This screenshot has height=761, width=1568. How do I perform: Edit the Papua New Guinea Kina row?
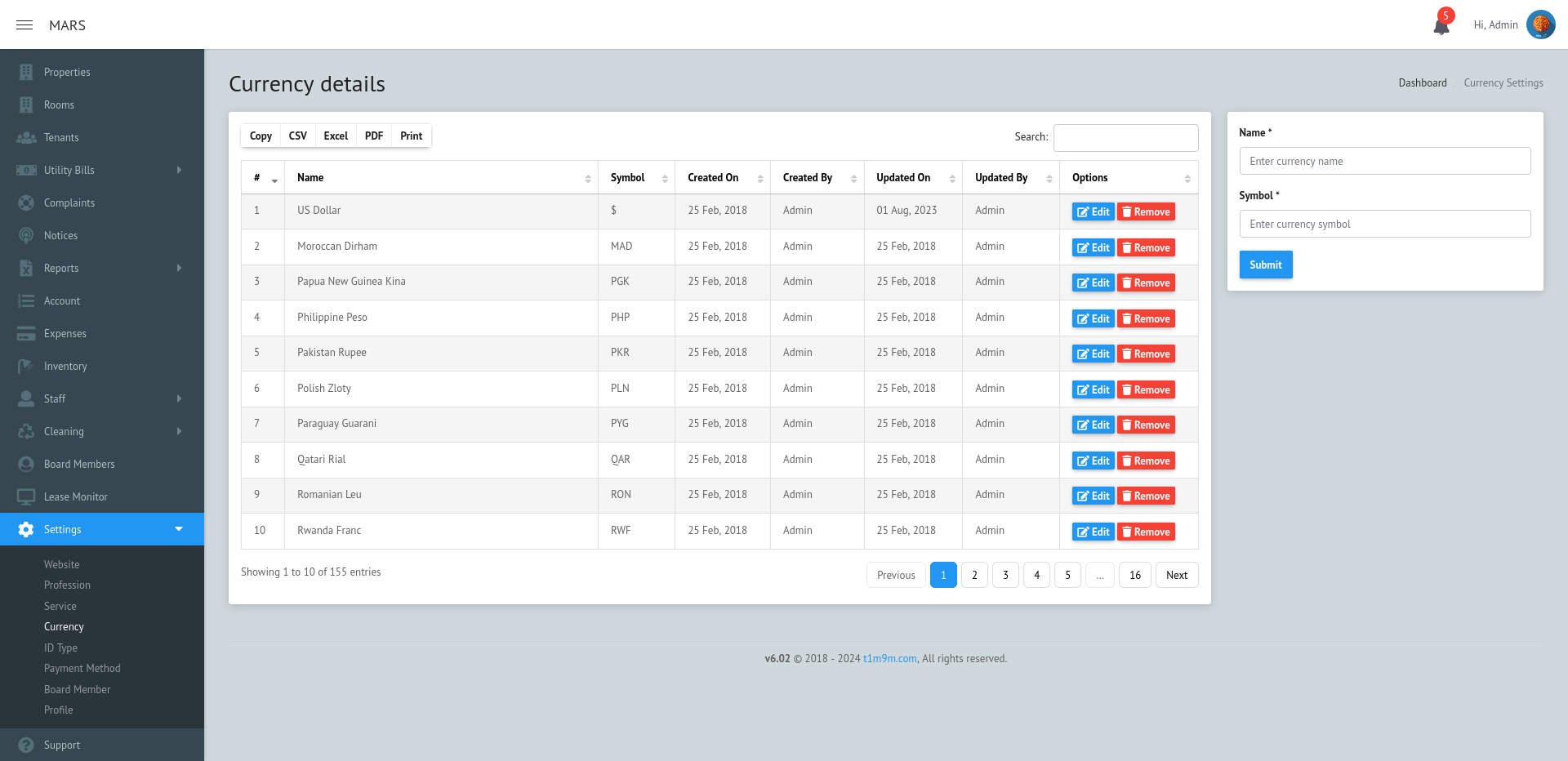[1093, 283]
